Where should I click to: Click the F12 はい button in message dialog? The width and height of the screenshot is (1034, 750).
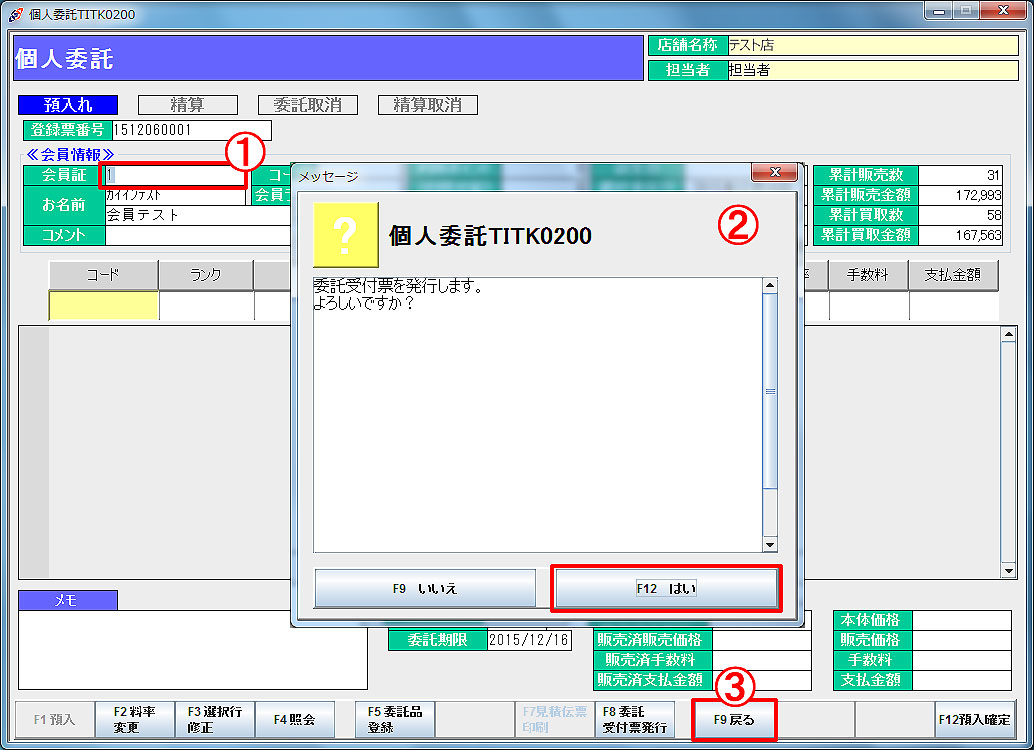[666, 588]
